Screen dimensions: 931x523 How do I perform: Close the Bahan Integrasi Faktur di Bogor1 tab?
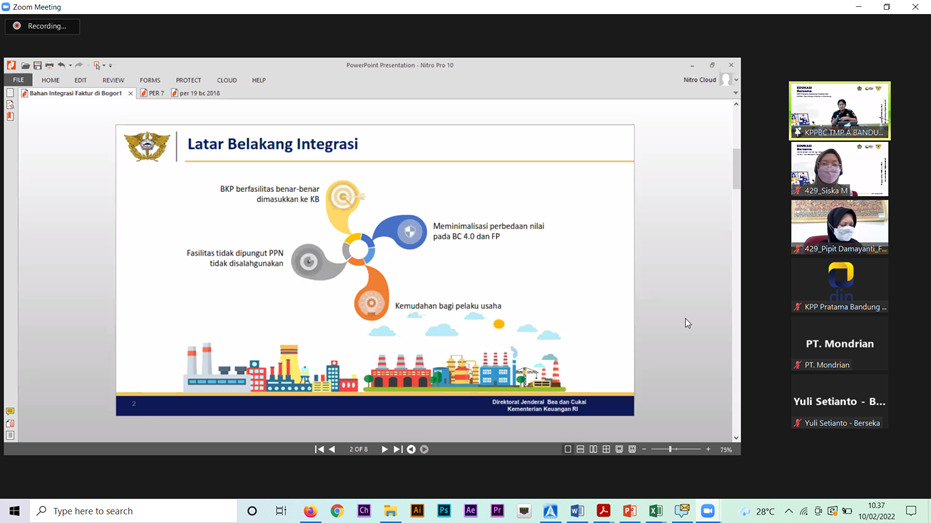[x=131, y=93]
